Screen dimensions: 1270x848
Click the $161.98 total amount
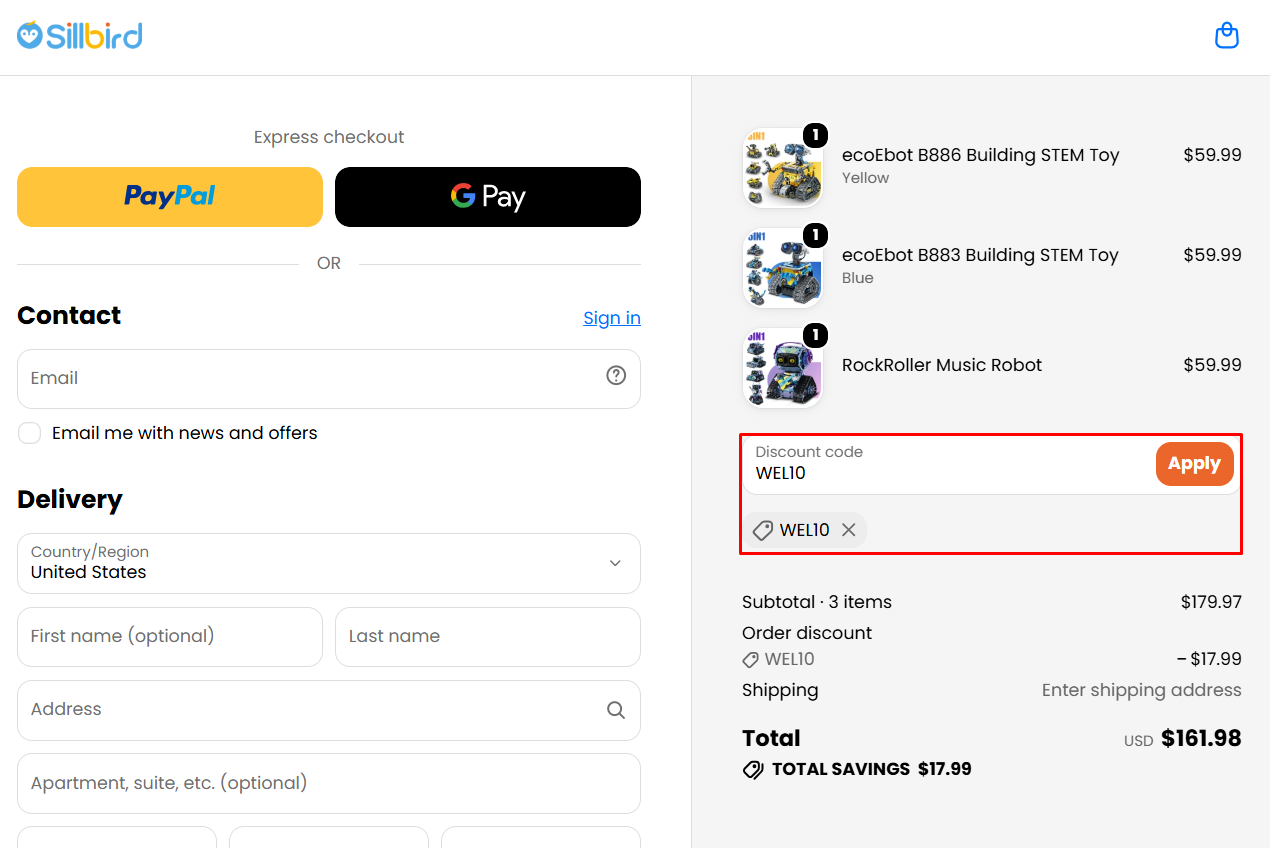pos(1201,739)
